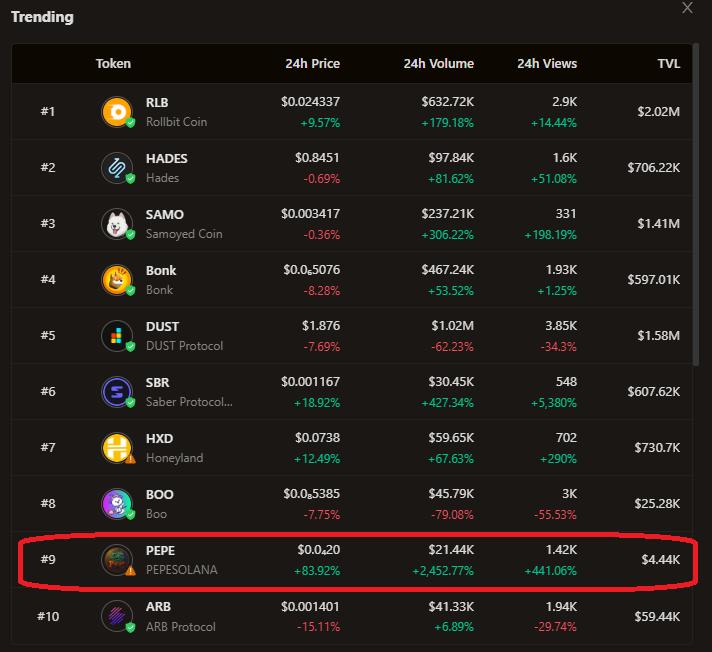Click ARB TVL $59.44K
Viewport: 712px width, 652px height.
coord(658,616)
